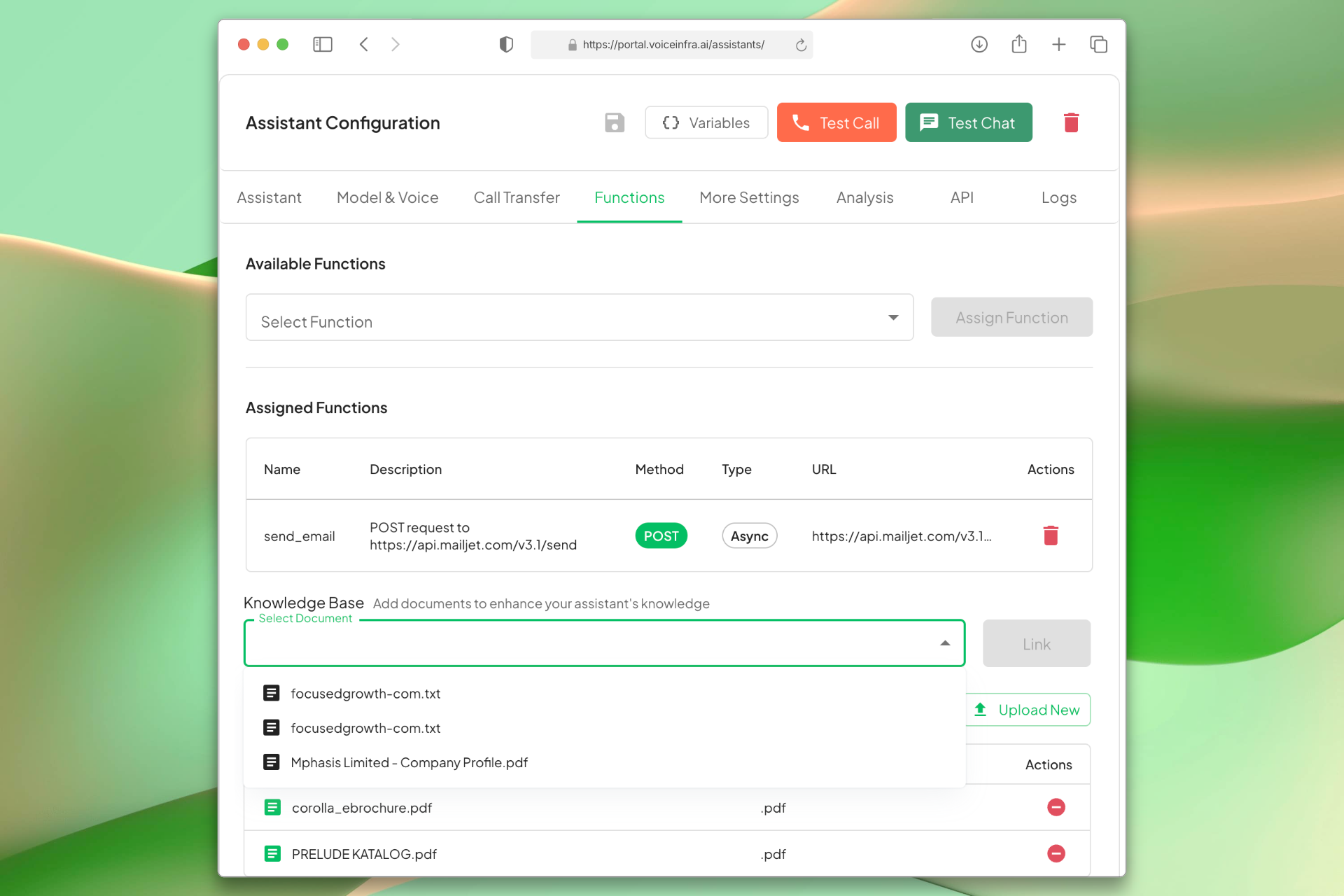
Task: Open the privacy shield icon
Action: click(505, 44)
